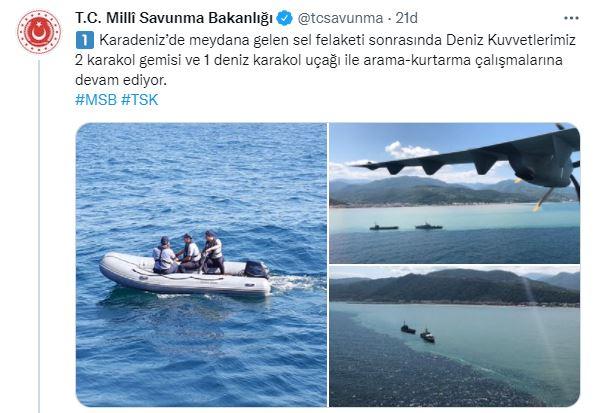
Task: Open the T.C. Millî Savunma Bakanlığı profile avatar
Action: pyautogui.click(x=39, y=32)
